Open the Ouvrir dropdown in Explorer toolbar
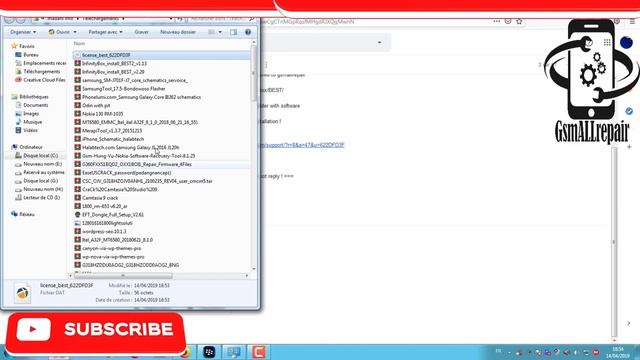Image resolution: width=640 pixels, height=360 pixels. (x=62, y=32)
